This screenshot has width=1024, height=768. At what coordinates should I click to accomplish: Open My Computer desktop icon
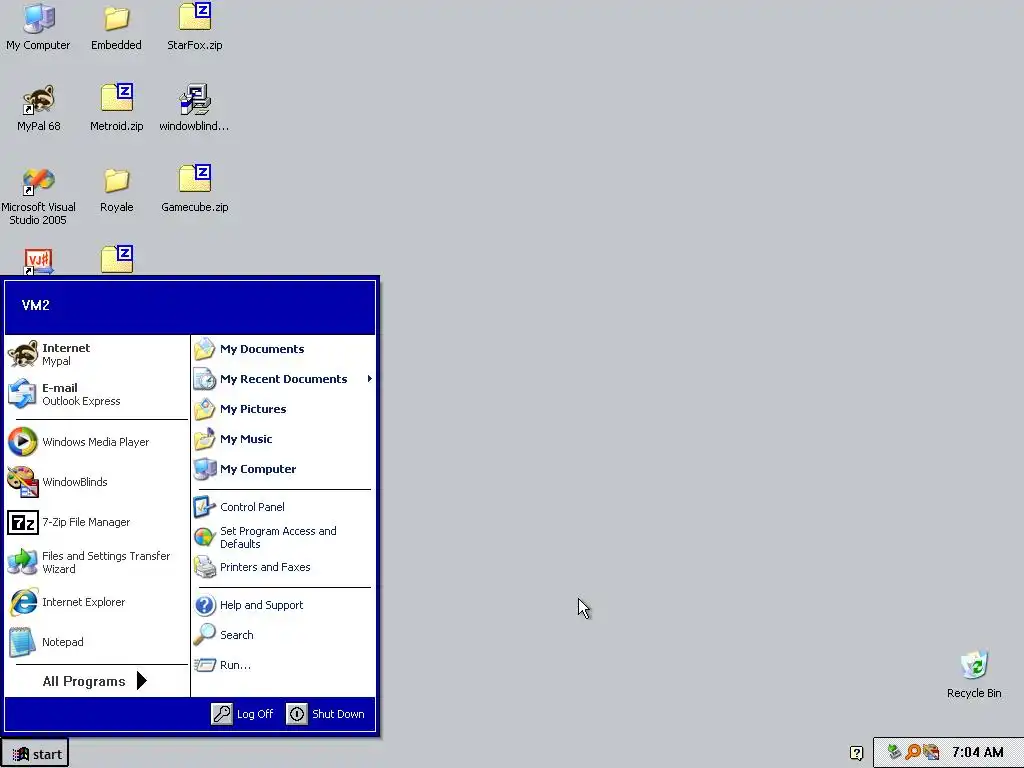click(x=39, y=26)
